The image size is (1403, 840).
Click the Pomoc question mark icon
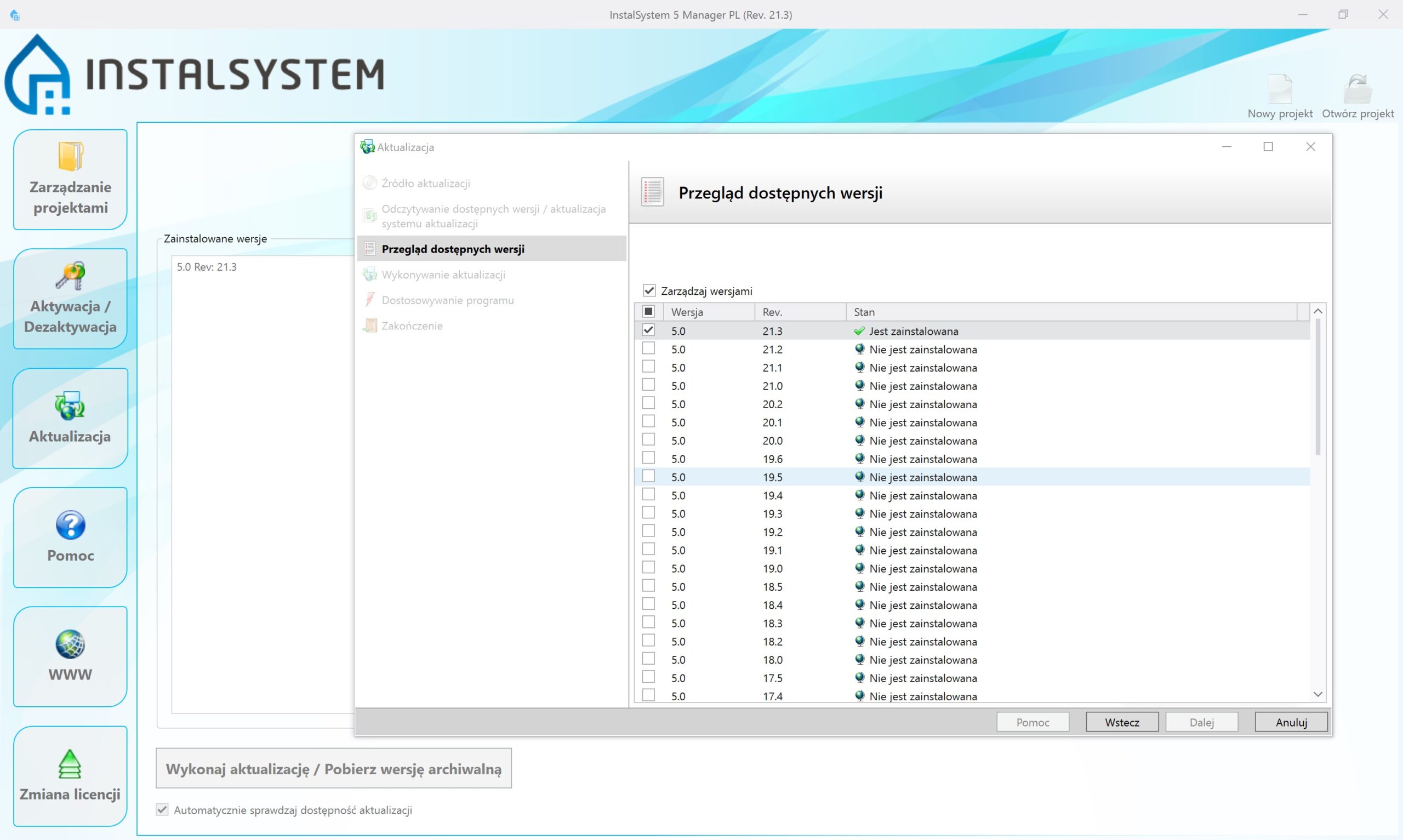pyautogui.click(x=71, y=525)
